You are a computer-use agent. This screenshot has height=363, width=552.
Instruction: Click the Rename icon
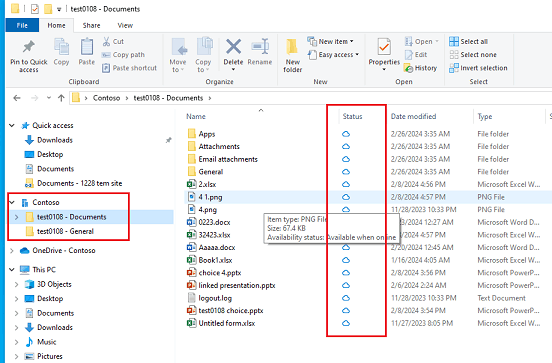[260, 46]
